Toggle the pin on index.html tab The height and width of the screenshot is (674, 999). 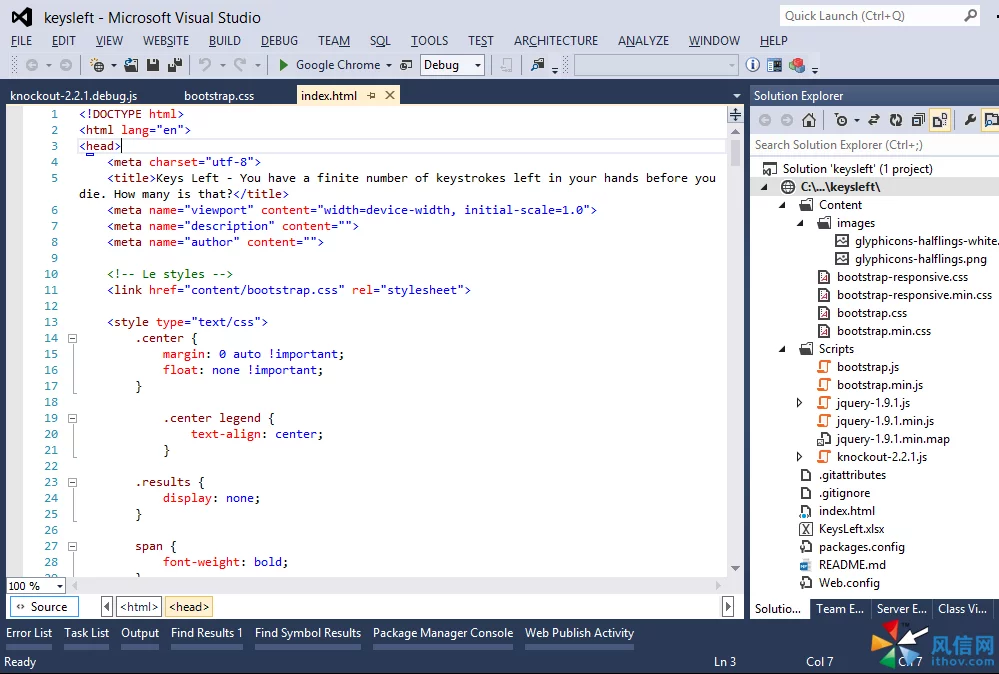pos(371,96)
